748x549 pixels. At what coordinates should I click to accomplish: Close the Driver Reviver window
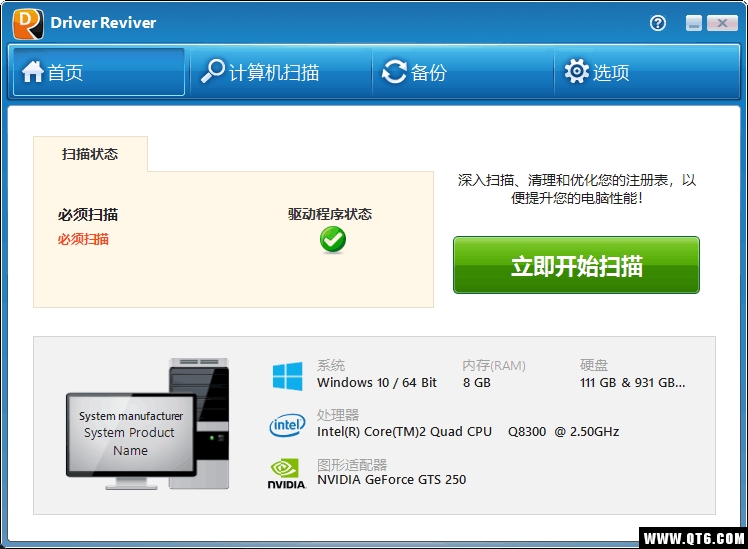click(x=722, y=23)
